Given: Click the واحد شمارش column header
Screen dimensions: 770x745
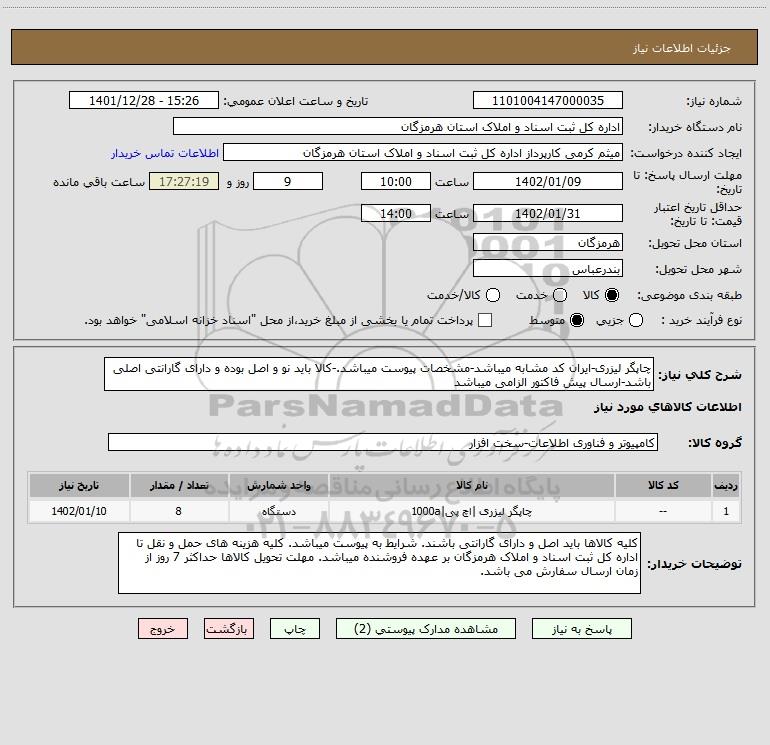Looking at the screenshot, I should click(278, 485).
